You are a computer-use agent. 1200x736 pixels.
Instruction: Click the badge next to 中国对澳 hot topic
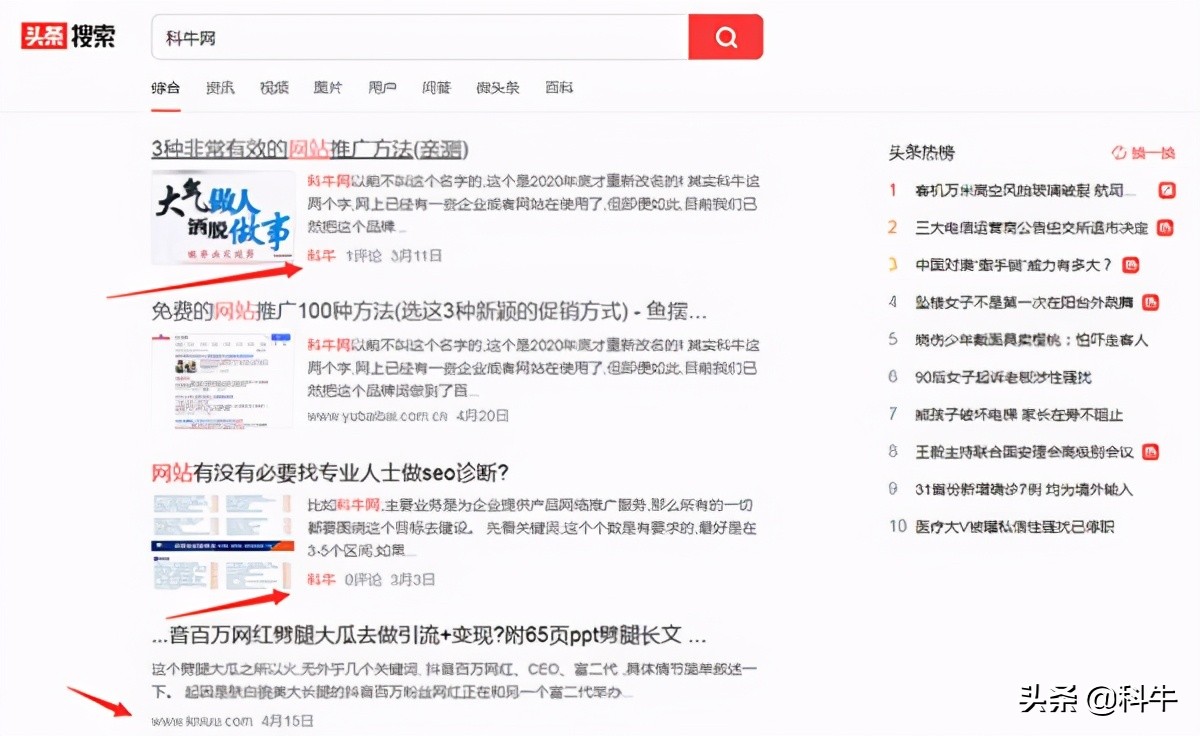pos(1130,264)
